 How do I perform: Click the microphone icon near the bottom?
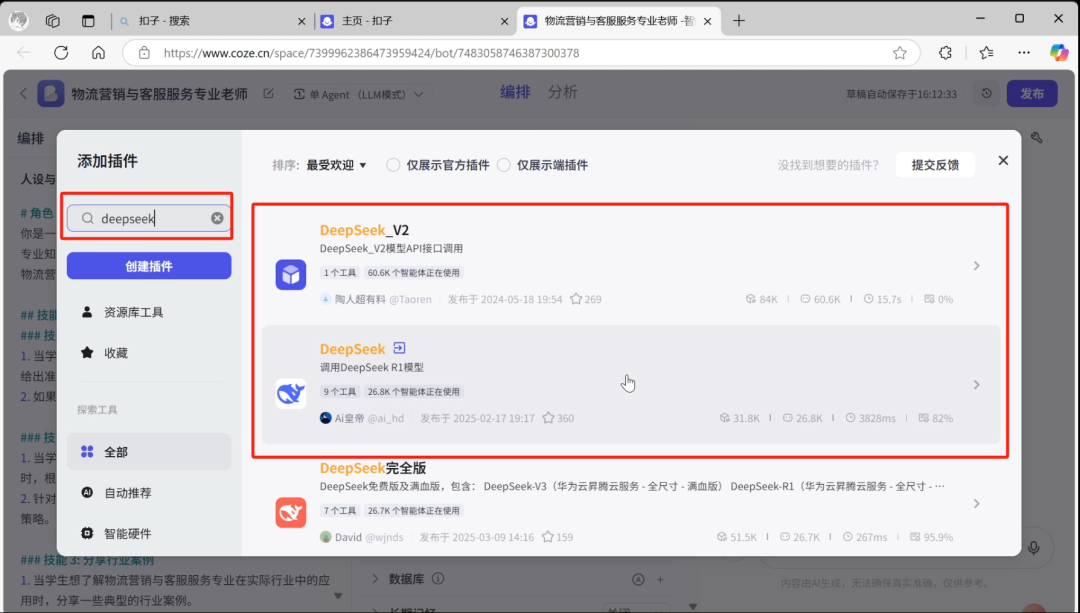pos(1031,546)
